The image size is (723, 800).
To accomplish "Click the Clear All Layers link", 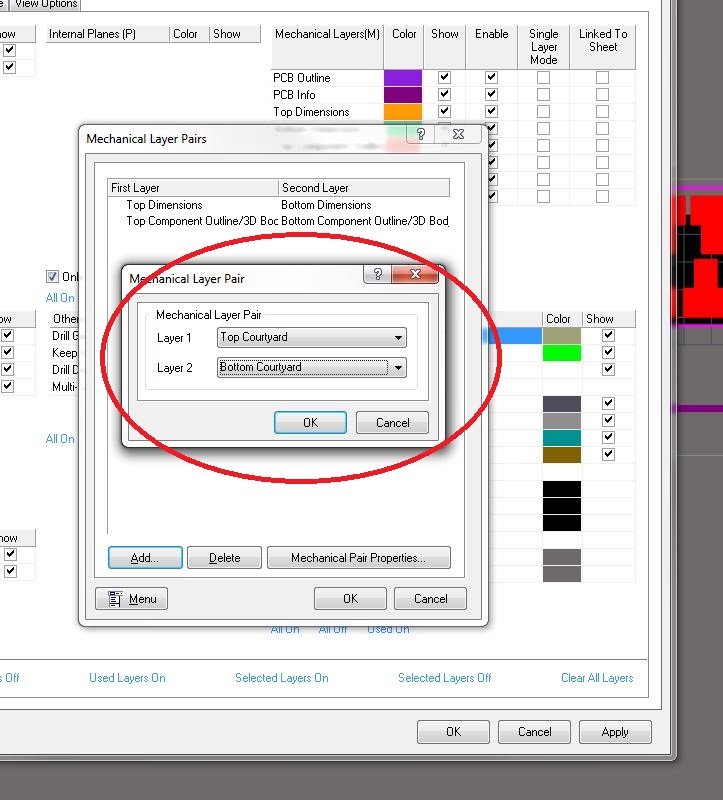I will pyautogui.click(x=597, y=678).
